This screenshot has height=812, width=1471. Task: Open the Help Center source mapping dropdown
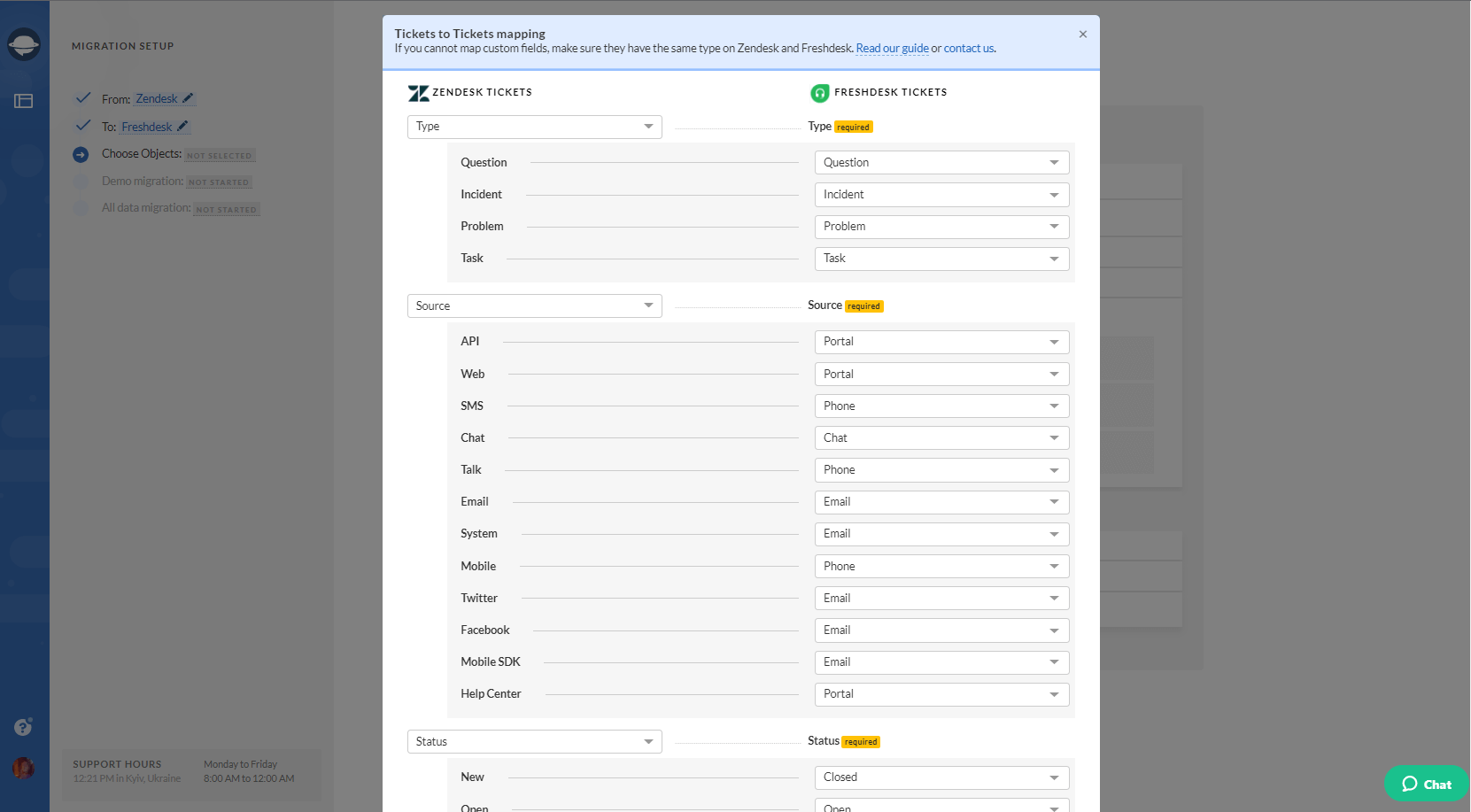[x=942, y=694]
